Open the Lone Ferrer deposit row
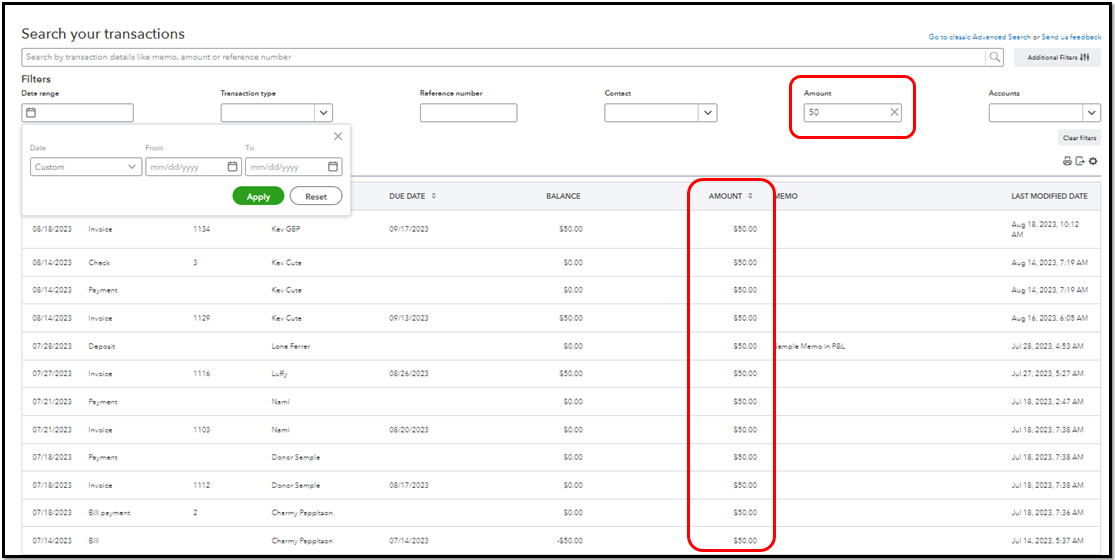This screenshot has width=1115, height=560. tap(560, 346)
